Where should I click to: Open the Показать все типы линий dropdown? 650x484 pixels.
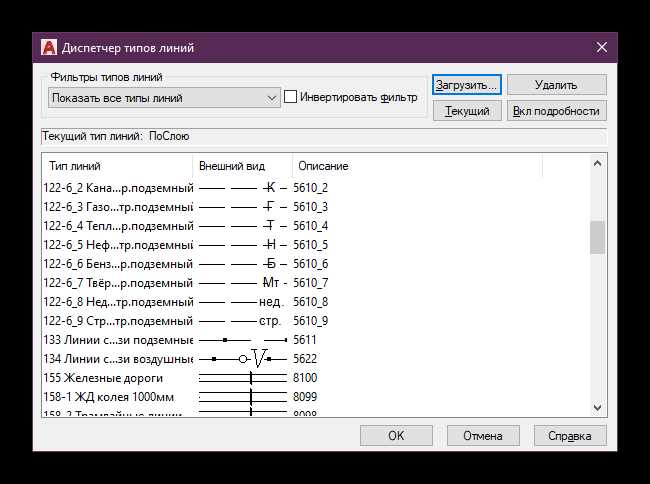pyautogui.click(x=165, y=98)
